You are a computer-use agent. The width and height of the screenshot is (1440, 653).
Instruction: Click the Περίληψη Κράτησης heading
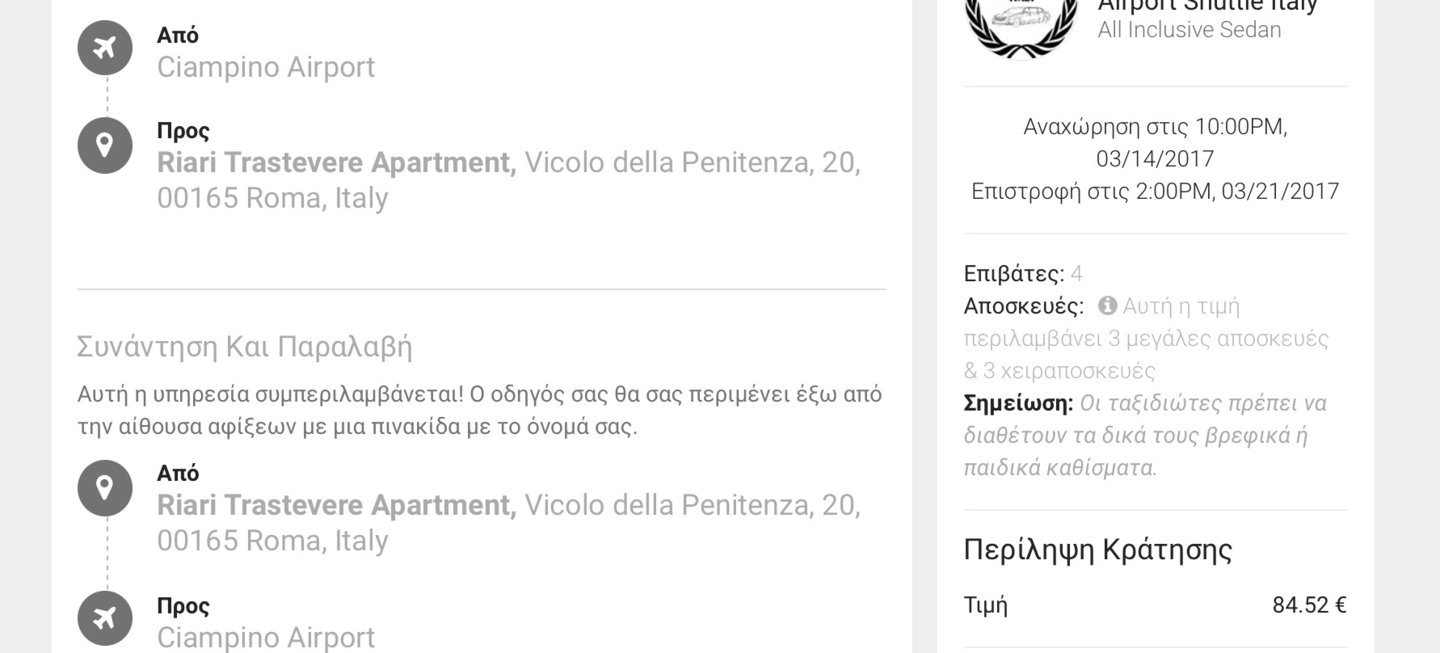(1098, 549)
